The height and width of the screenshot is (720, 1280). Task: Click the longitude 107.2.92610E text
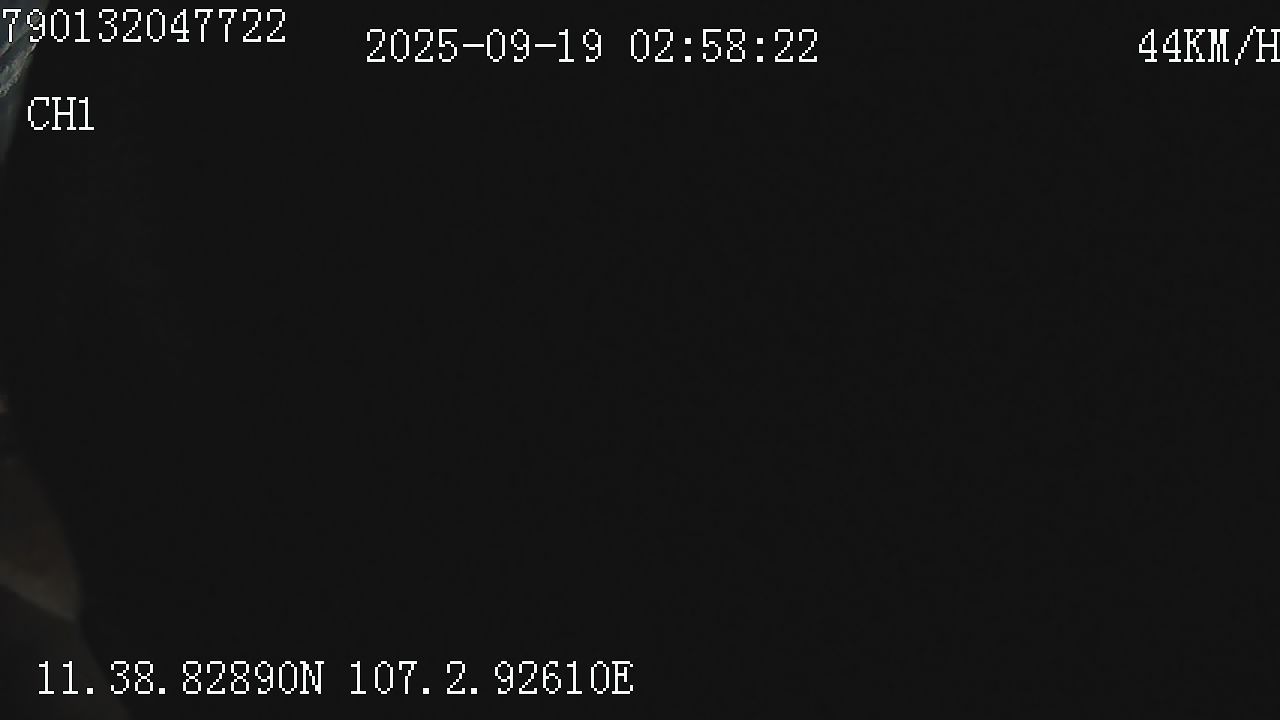pos(491,678)
